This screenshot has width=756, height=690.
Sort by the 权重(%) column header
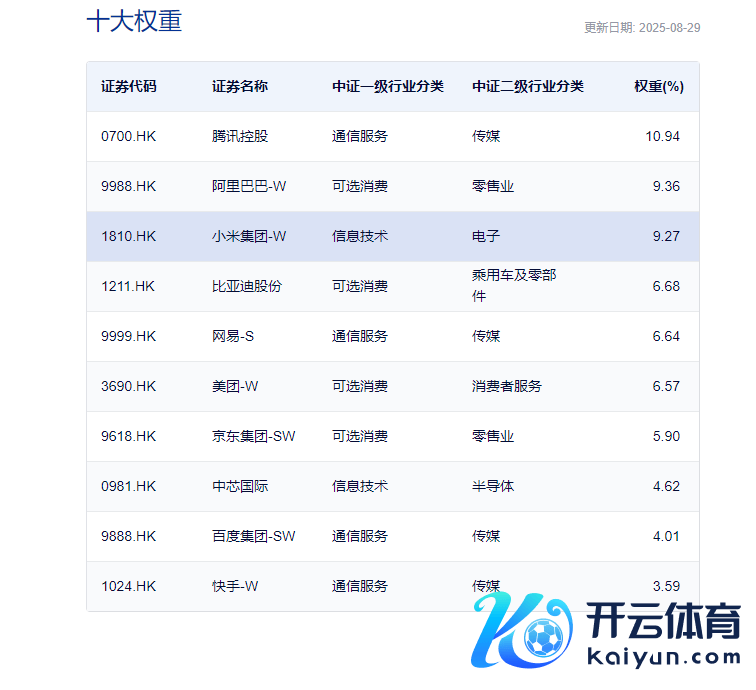(659, 87)
